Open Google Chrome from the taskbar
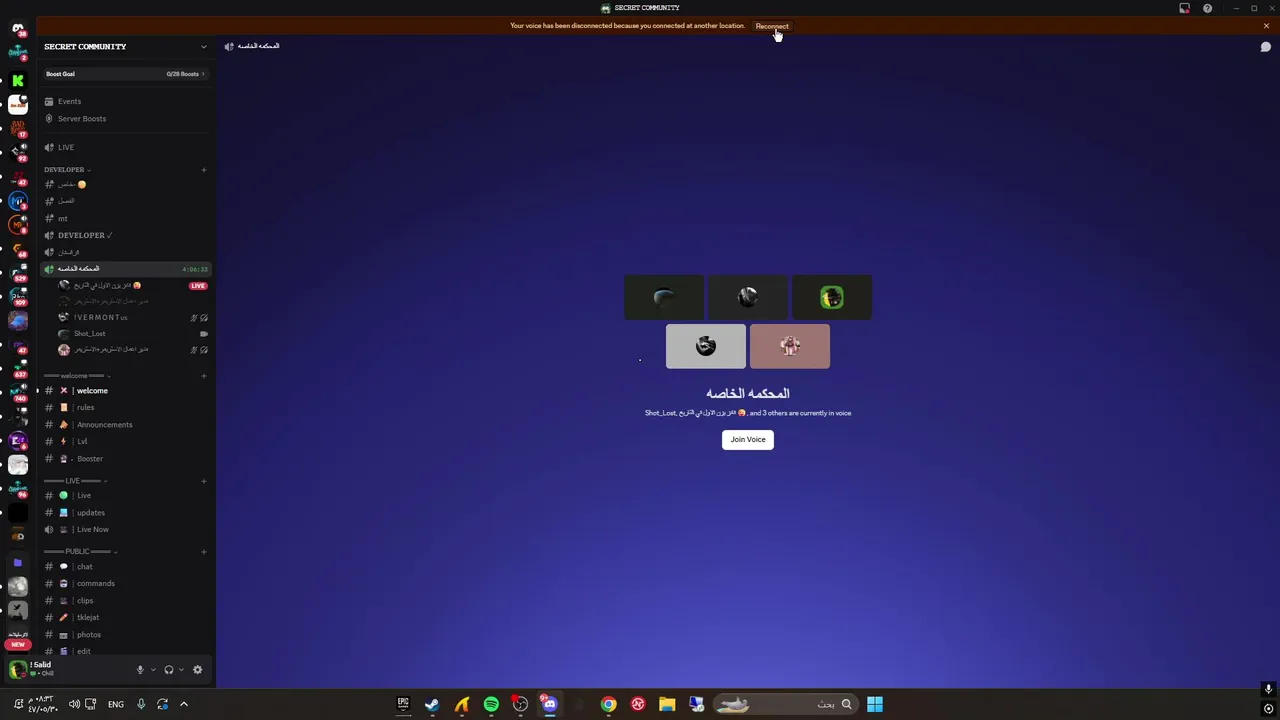This screenshot has height=720, width=1280. point(608,704)
